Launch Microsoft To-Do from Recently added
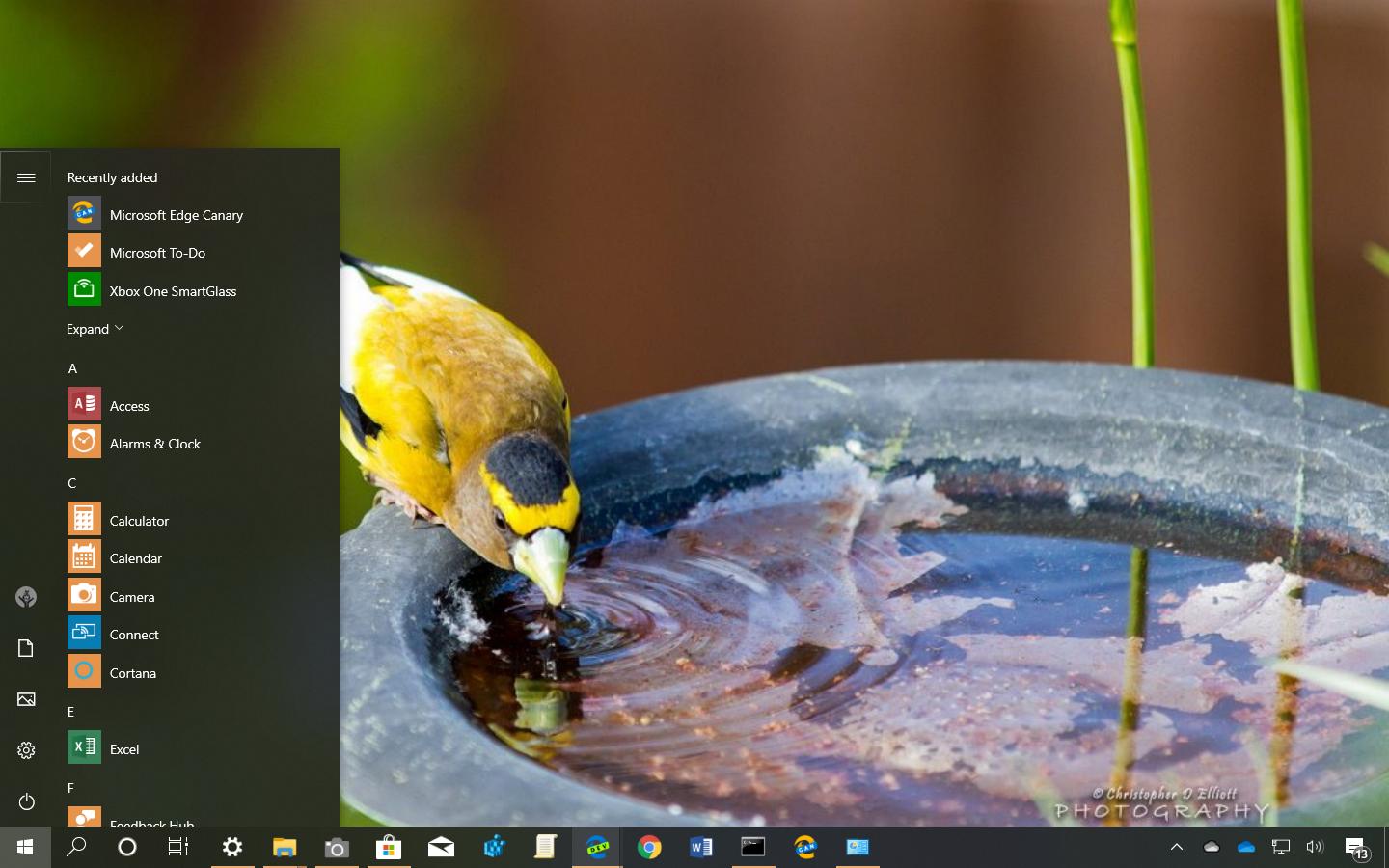 pyautogui.click(x=157, y=252)
